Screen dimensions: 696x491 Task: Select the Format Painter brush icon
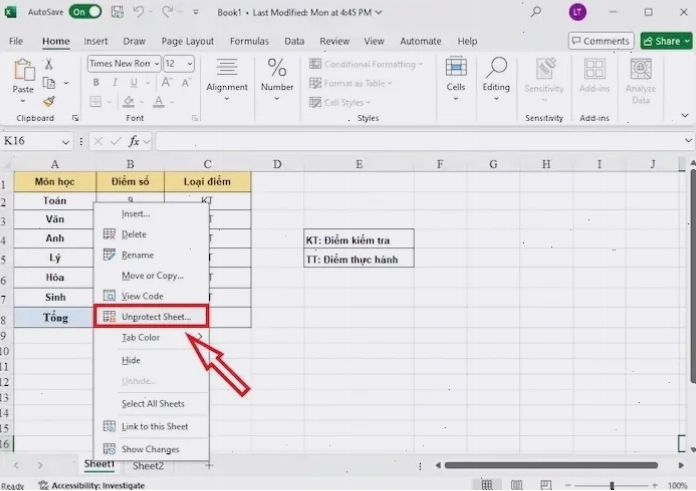[49, 102]
